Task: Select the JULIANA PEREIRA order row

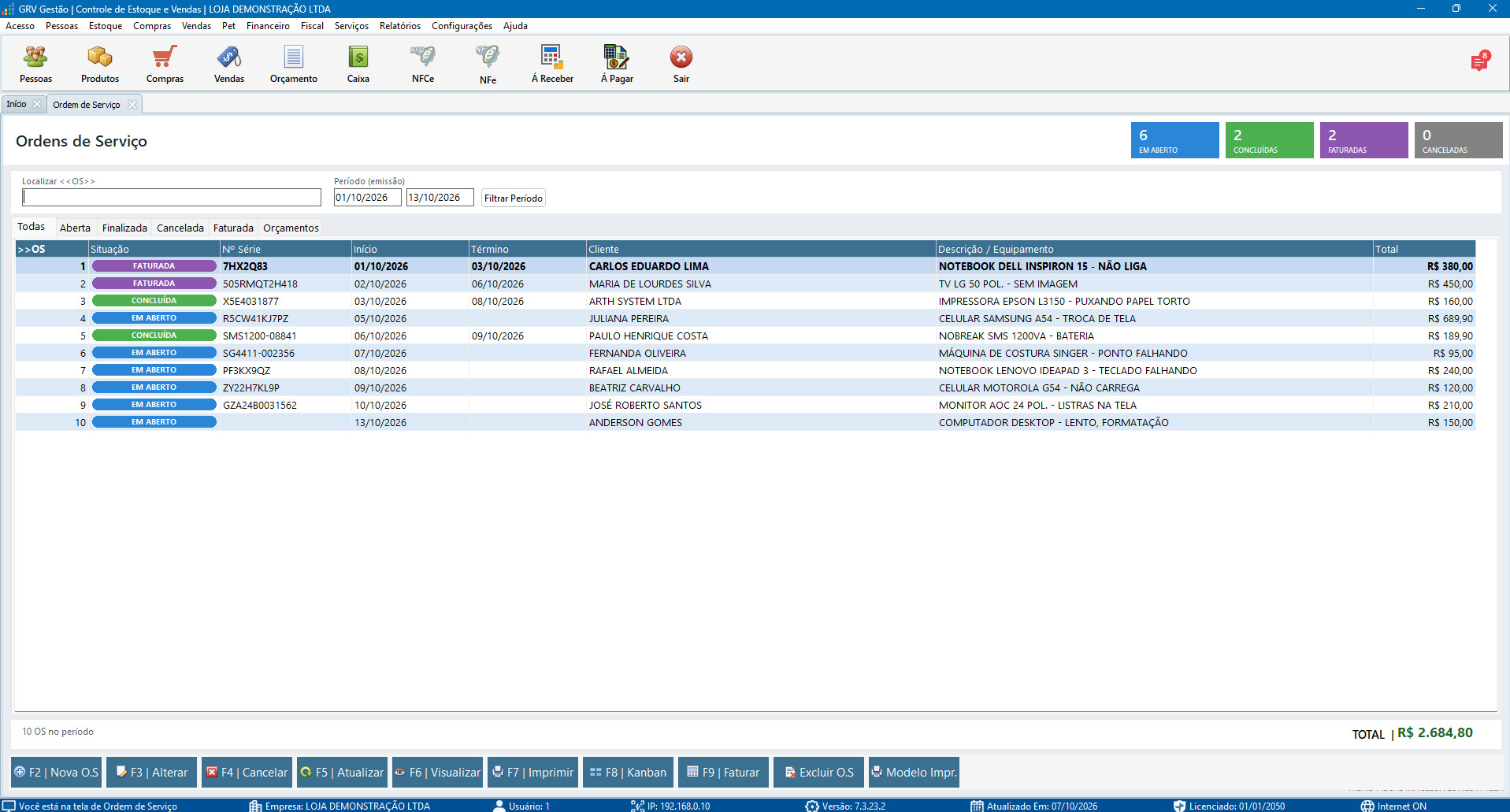Action: click(x=745, y=318)
